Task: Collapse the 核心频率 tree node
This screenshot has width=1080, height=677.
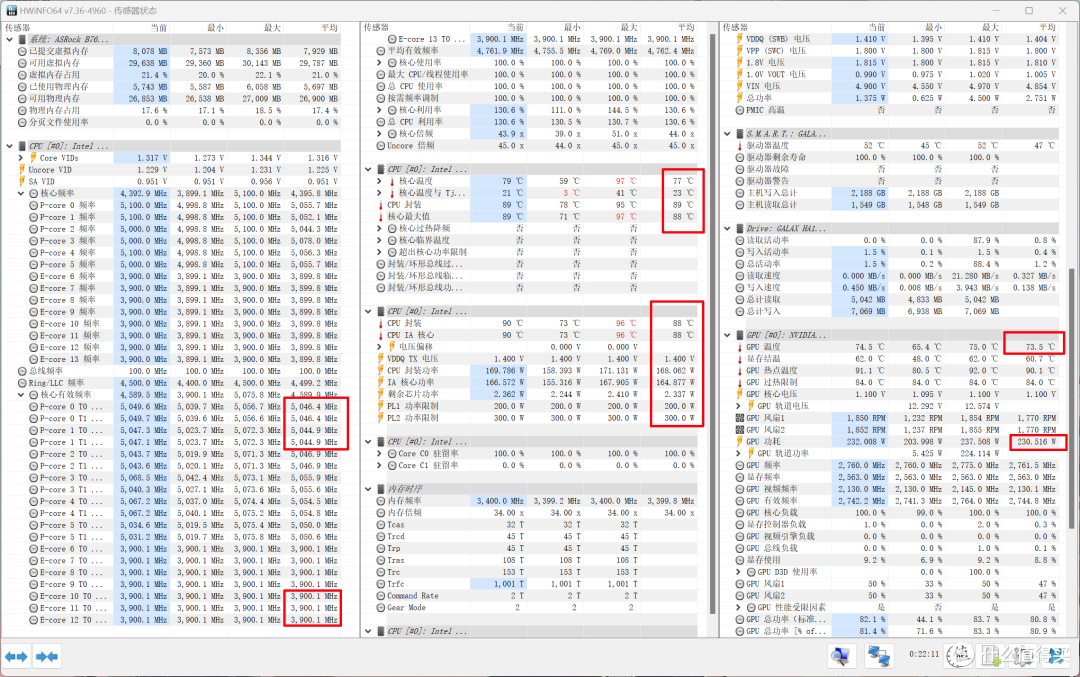Action: click(21, 194)
